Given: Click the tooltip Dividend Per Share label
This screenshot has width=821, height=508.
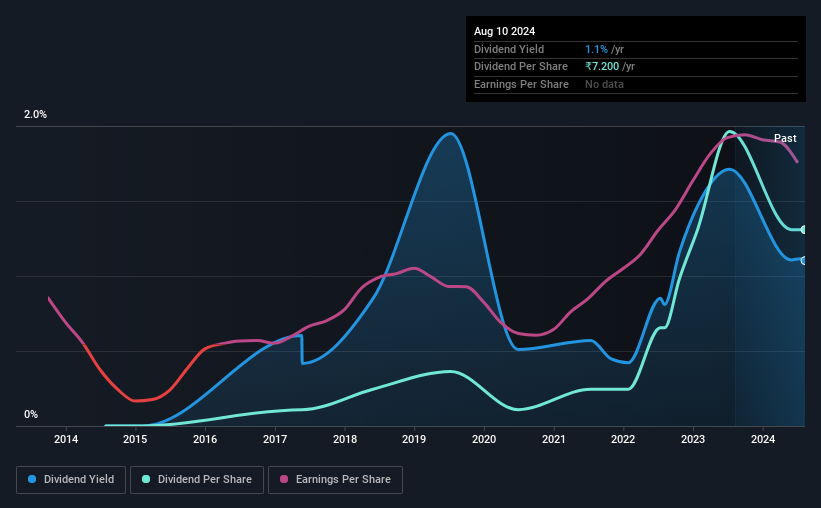Looking at the screenshot, I should (x=520, y=67).
